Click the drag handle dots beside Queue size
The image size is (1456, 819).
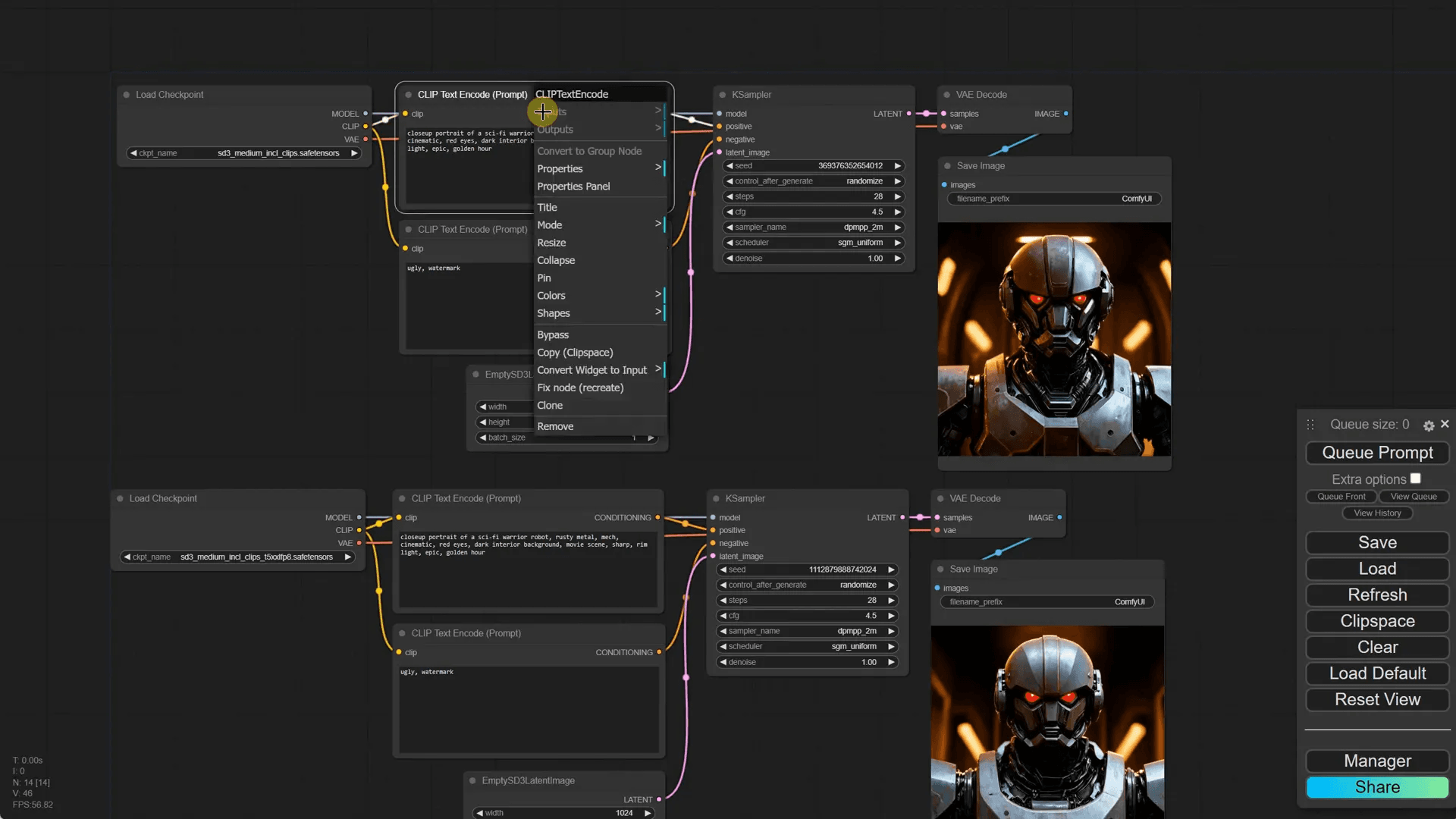point(1310,425)
